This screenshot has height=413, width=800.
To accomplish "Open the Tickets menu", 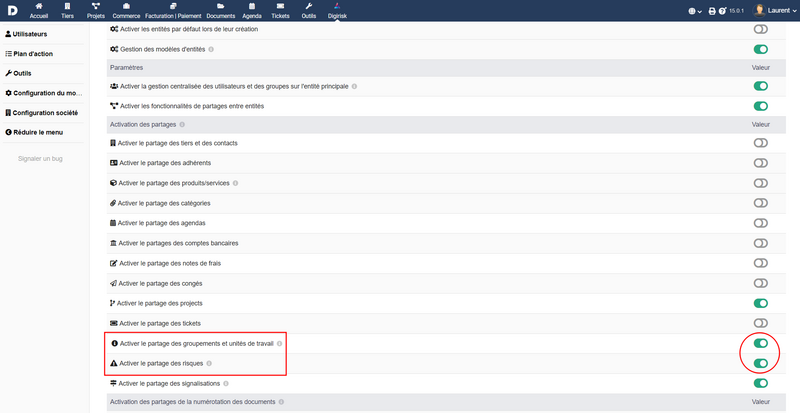I will point(280,10).
